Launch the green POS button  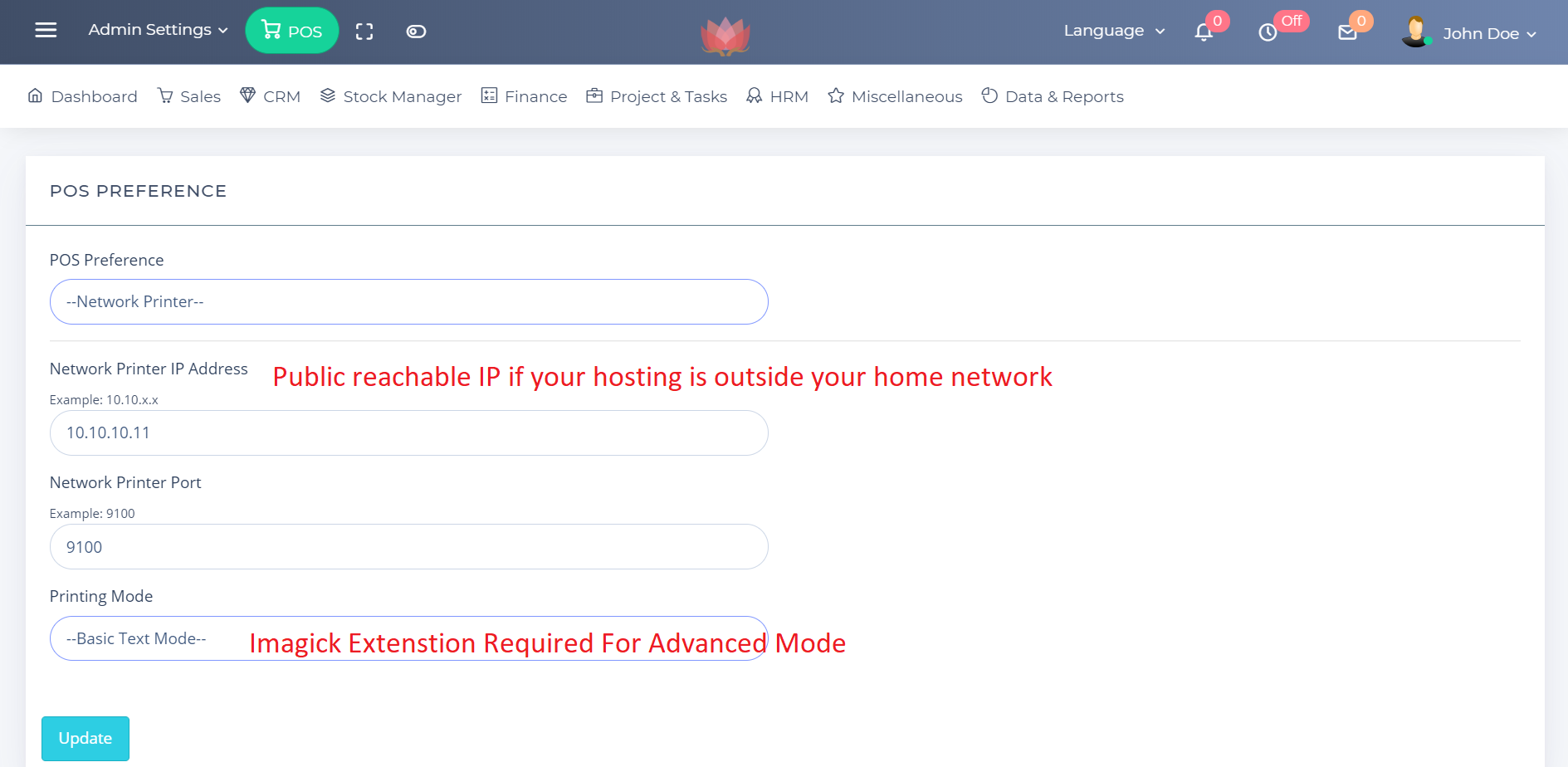click(x=292, y=31)
